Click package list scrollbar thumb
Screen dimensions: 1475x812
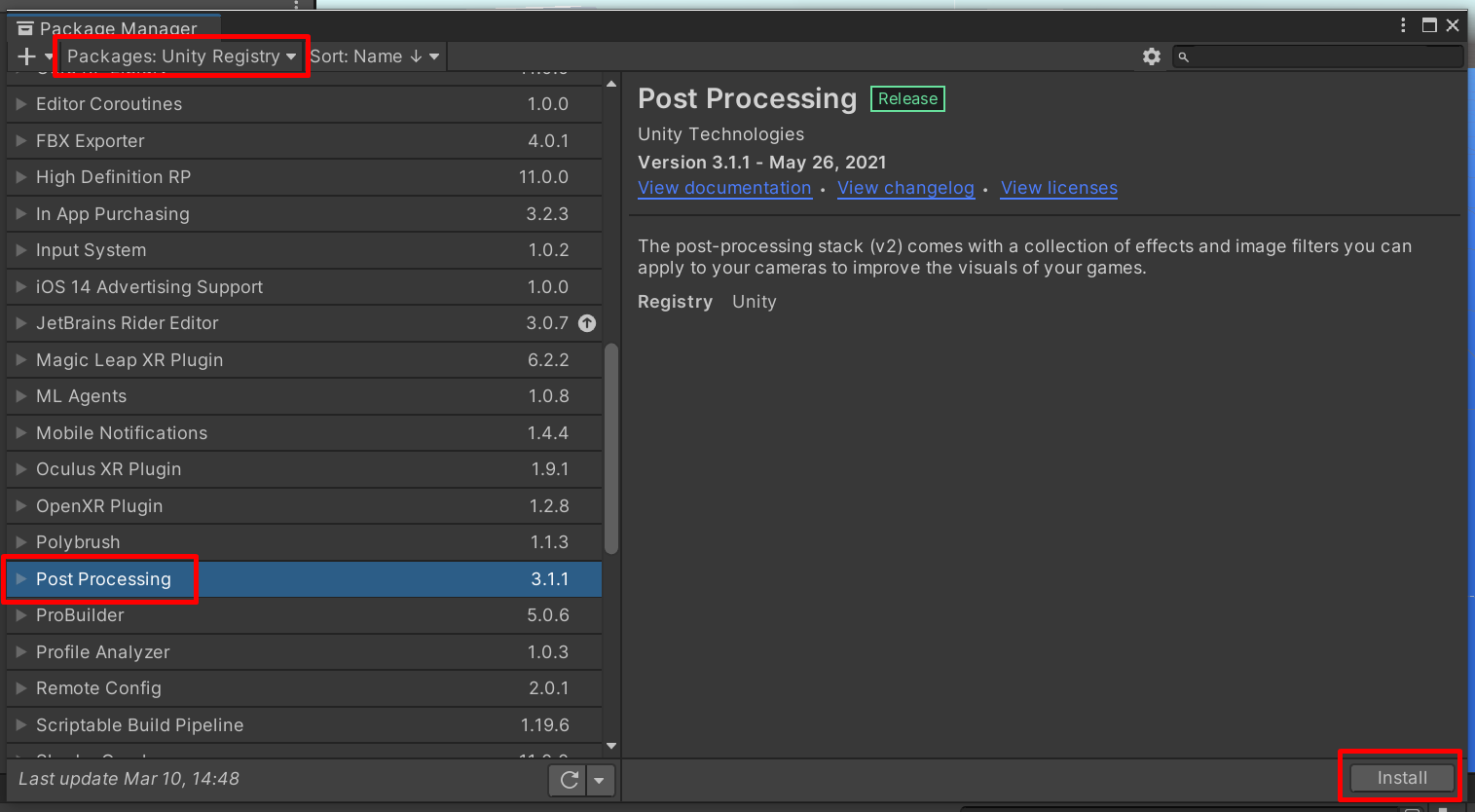tap(611, 448)
